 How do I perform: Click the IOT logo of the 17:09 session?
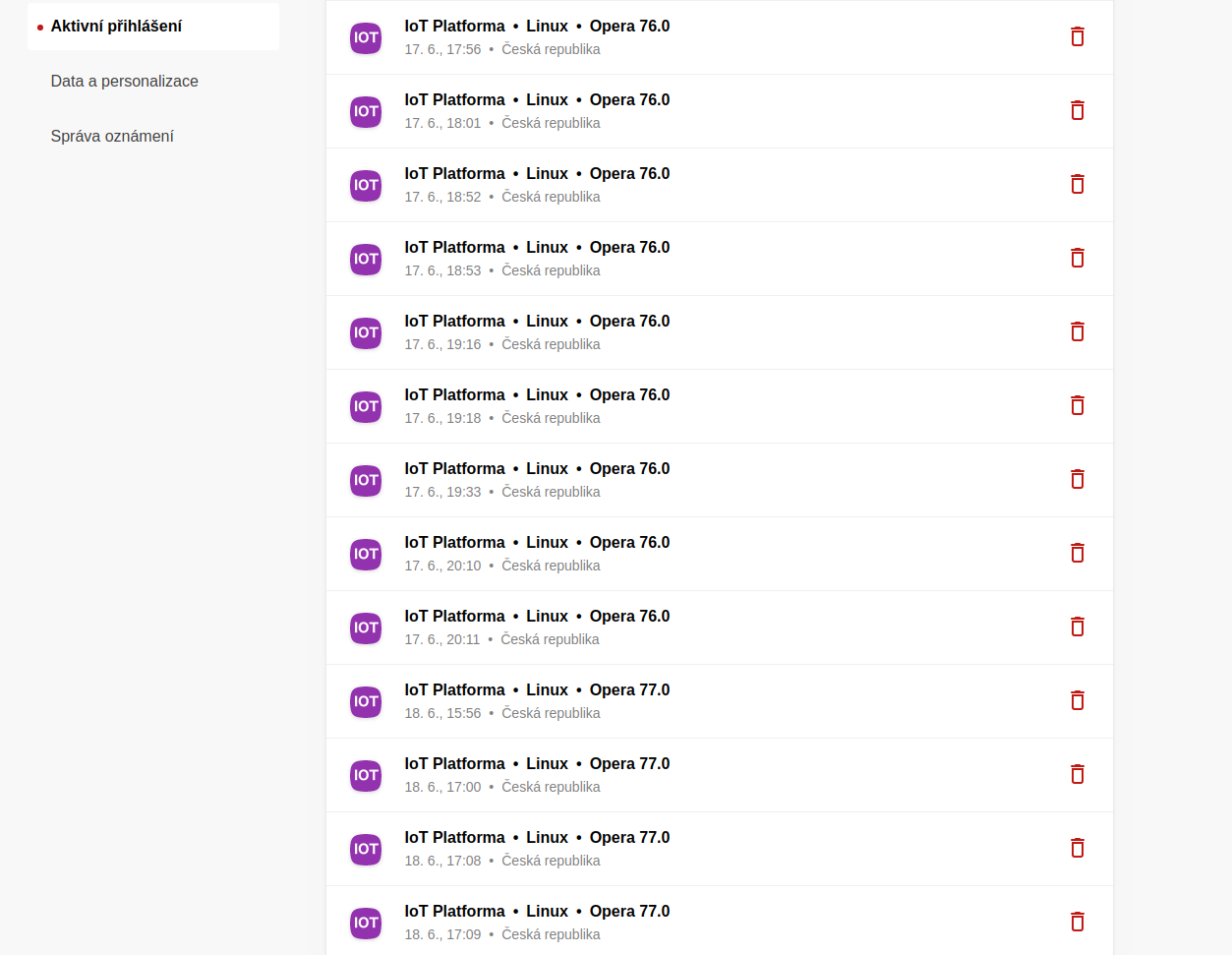366,923
